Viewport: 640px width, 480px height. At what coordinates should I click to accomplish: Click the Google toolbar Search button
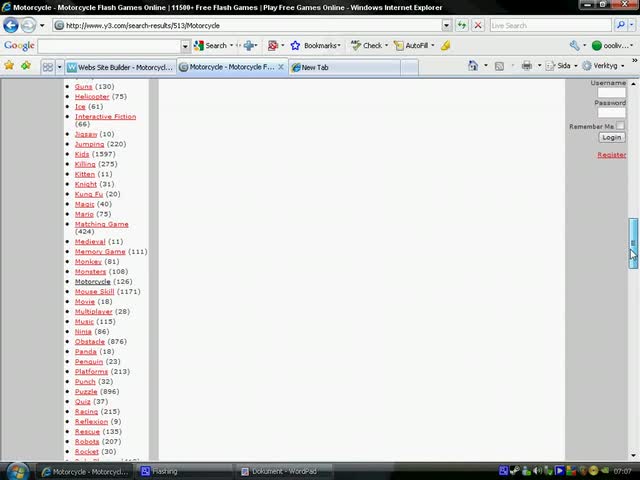(211, 46)
